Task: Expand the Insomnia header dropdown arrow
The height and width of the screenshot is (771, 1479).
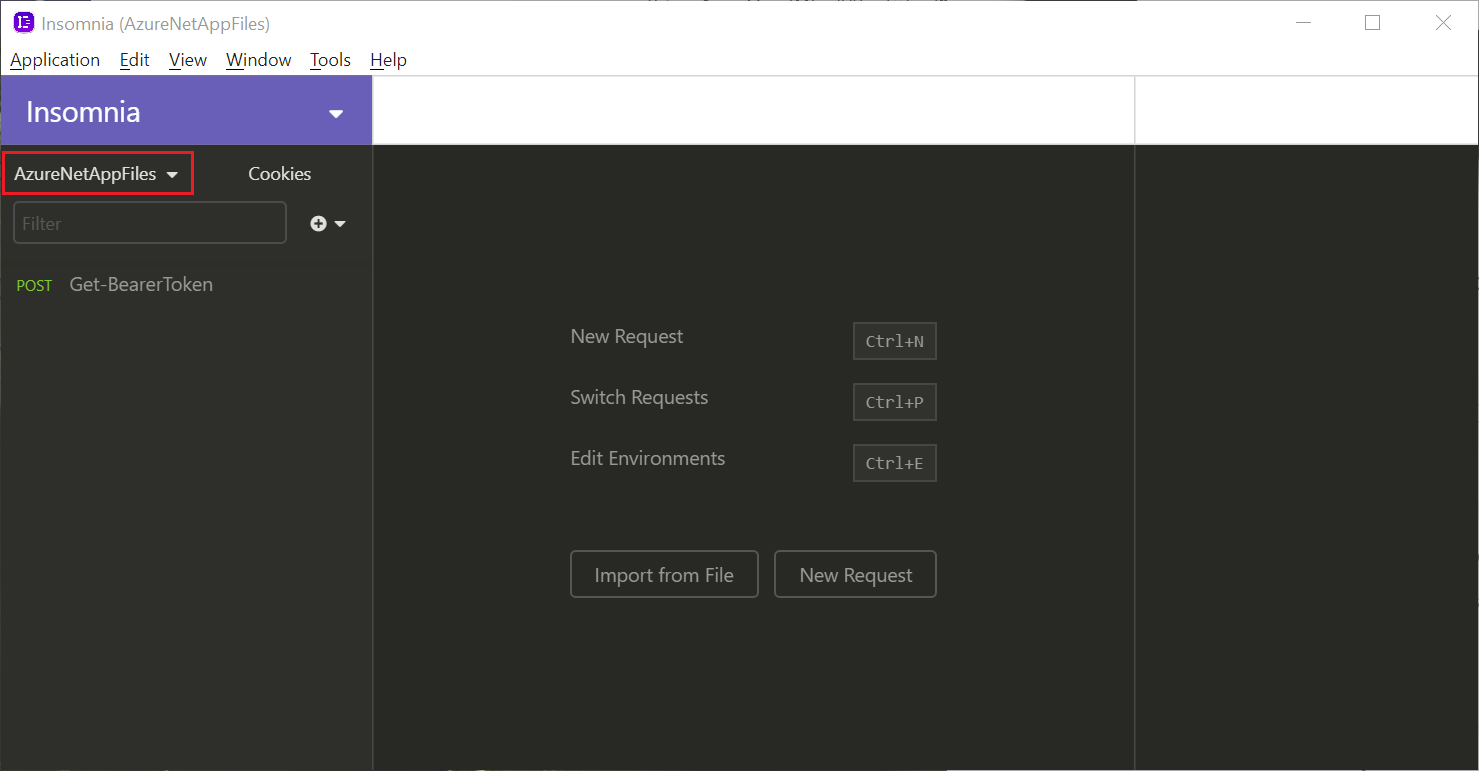Action: click(336, 114)
